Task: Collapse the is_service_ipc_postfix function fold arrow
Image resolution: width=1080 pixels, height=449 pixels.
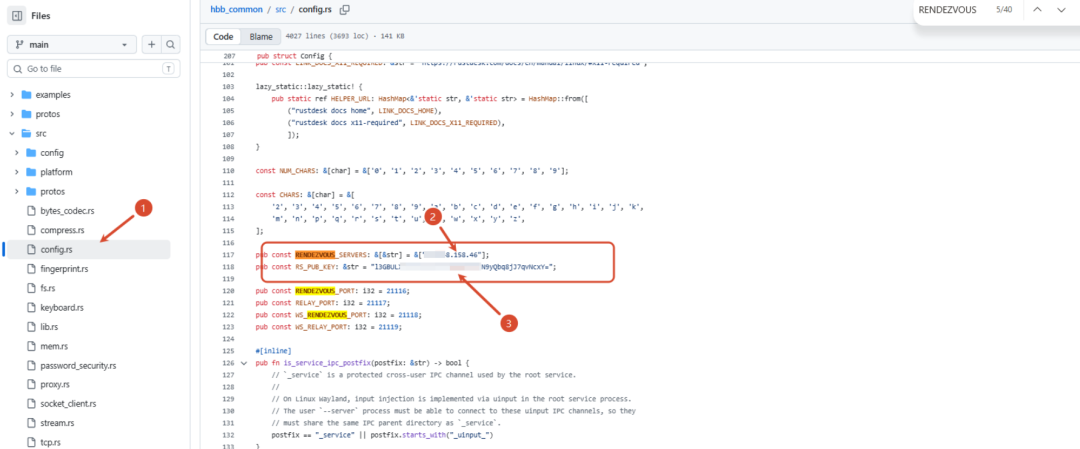Action: click(x=242, y=362)
